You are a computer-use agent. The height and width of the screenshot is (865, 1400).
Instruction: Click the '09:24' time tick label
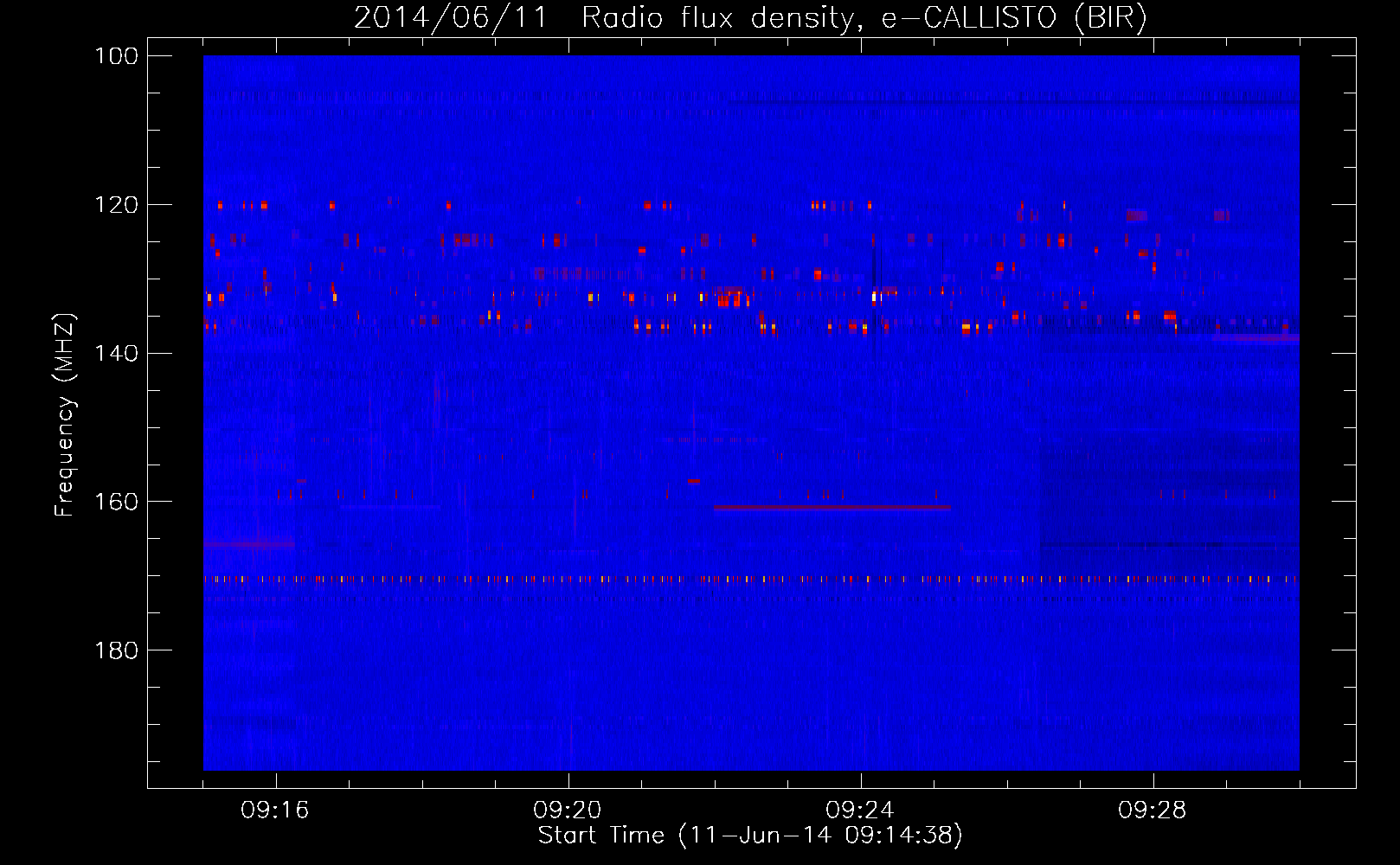[860, 811]
